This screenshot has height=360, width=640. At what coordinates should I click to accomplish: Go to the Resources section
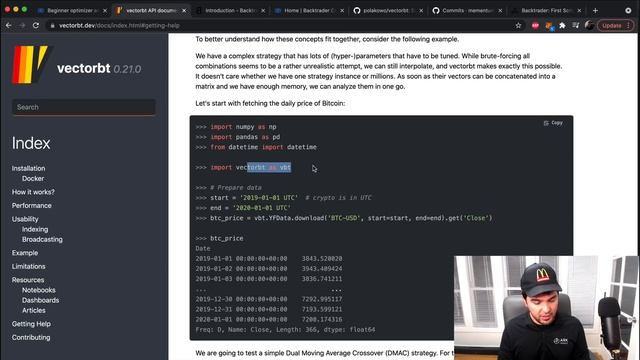28,280
